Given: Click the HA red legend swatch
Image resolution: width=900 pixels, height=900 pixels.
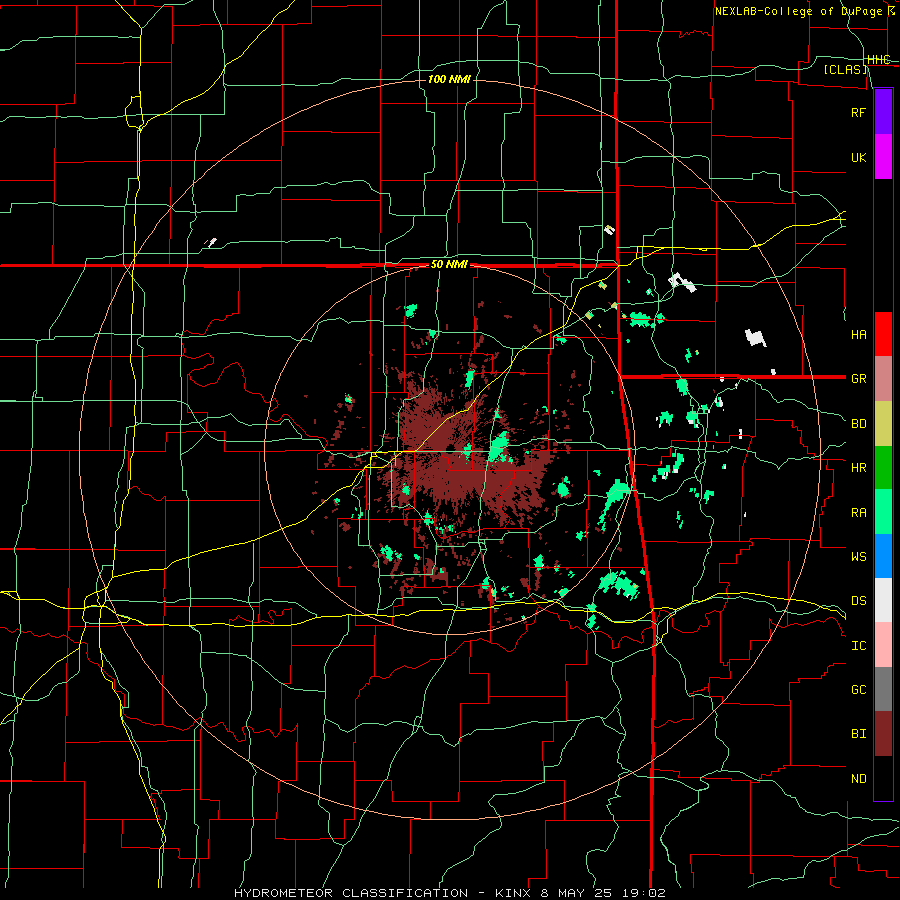Looking at the screenshot, I should [883, 334].
